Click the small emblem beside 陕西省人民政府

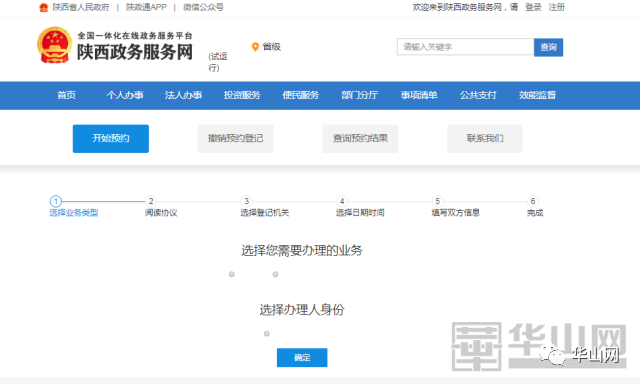44,7
